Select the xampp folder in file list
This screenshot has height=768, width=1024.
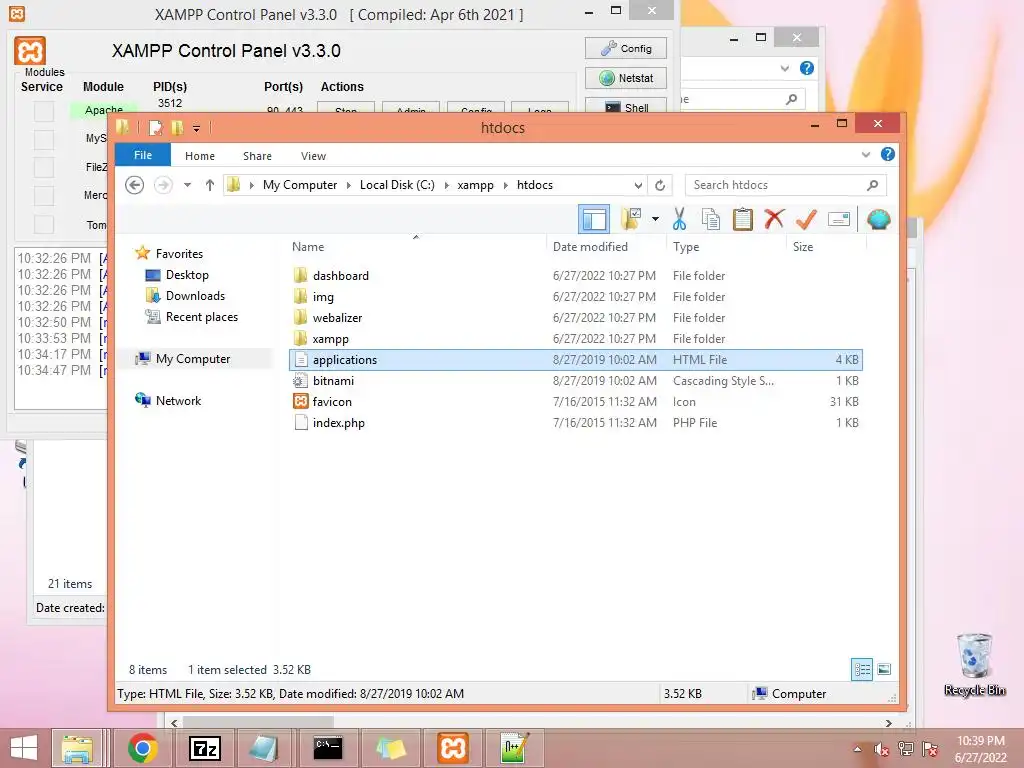coord(575,338)
